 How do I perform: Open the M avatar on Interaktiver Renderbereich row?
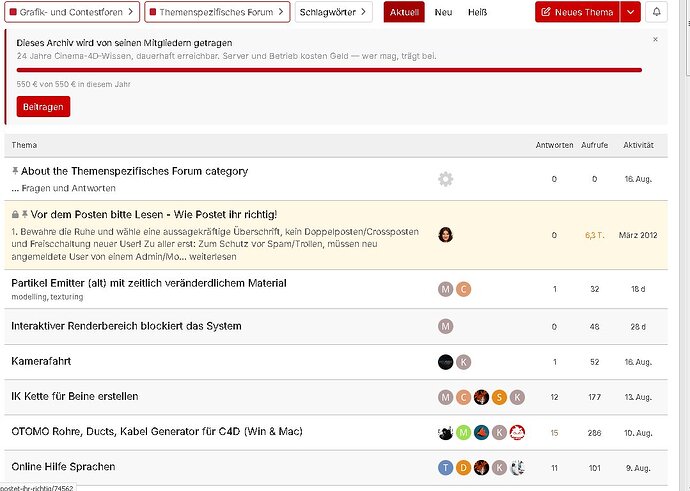[x=445, y=326]
